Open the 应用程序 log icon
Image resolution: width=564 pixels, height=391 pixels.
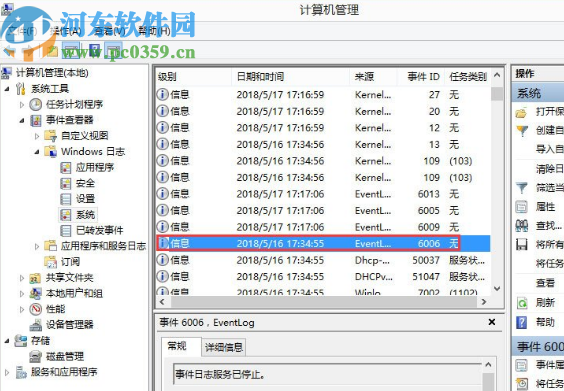click(x=65, y=167)
